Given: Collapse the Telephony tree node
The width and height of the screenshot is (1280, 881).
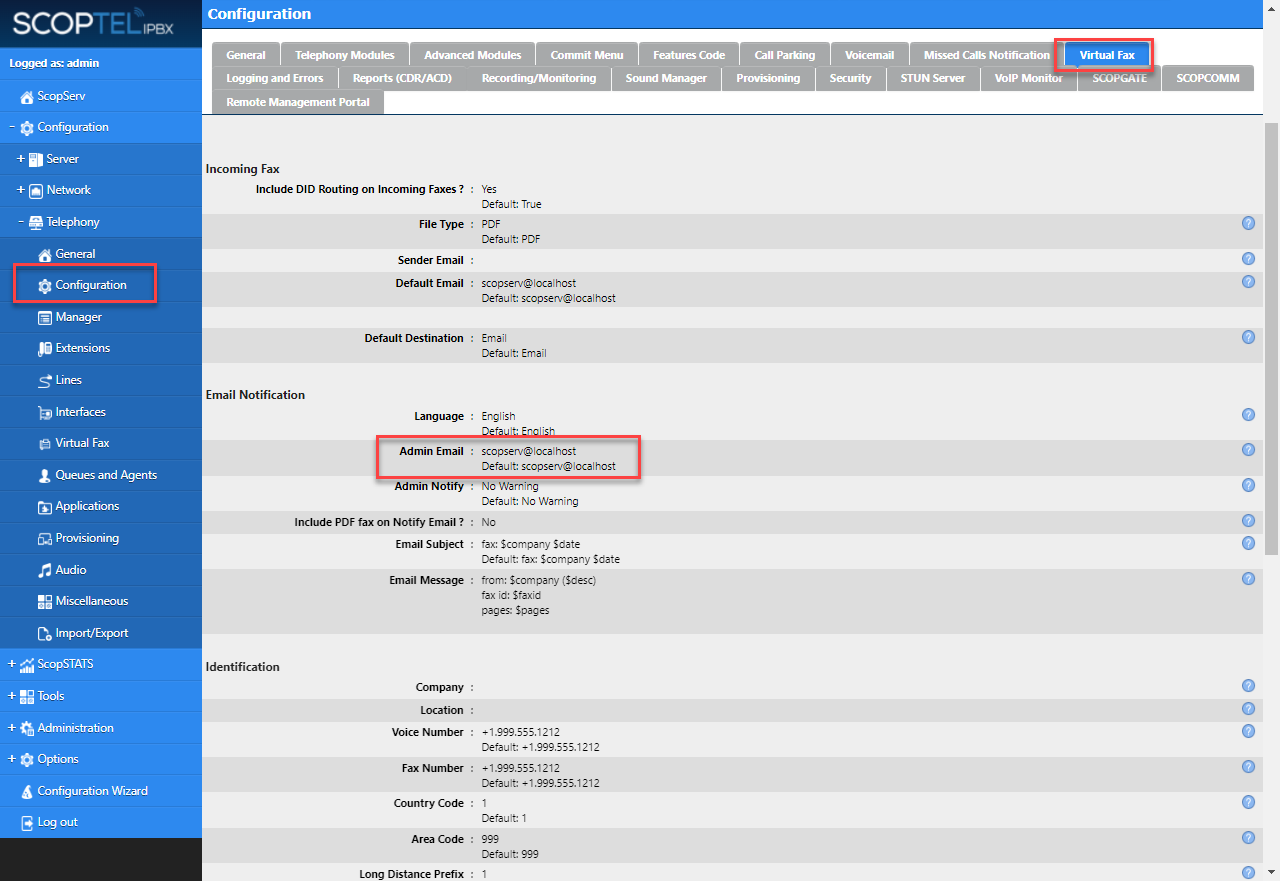Looking at the screenshot, I should point(21,222).
